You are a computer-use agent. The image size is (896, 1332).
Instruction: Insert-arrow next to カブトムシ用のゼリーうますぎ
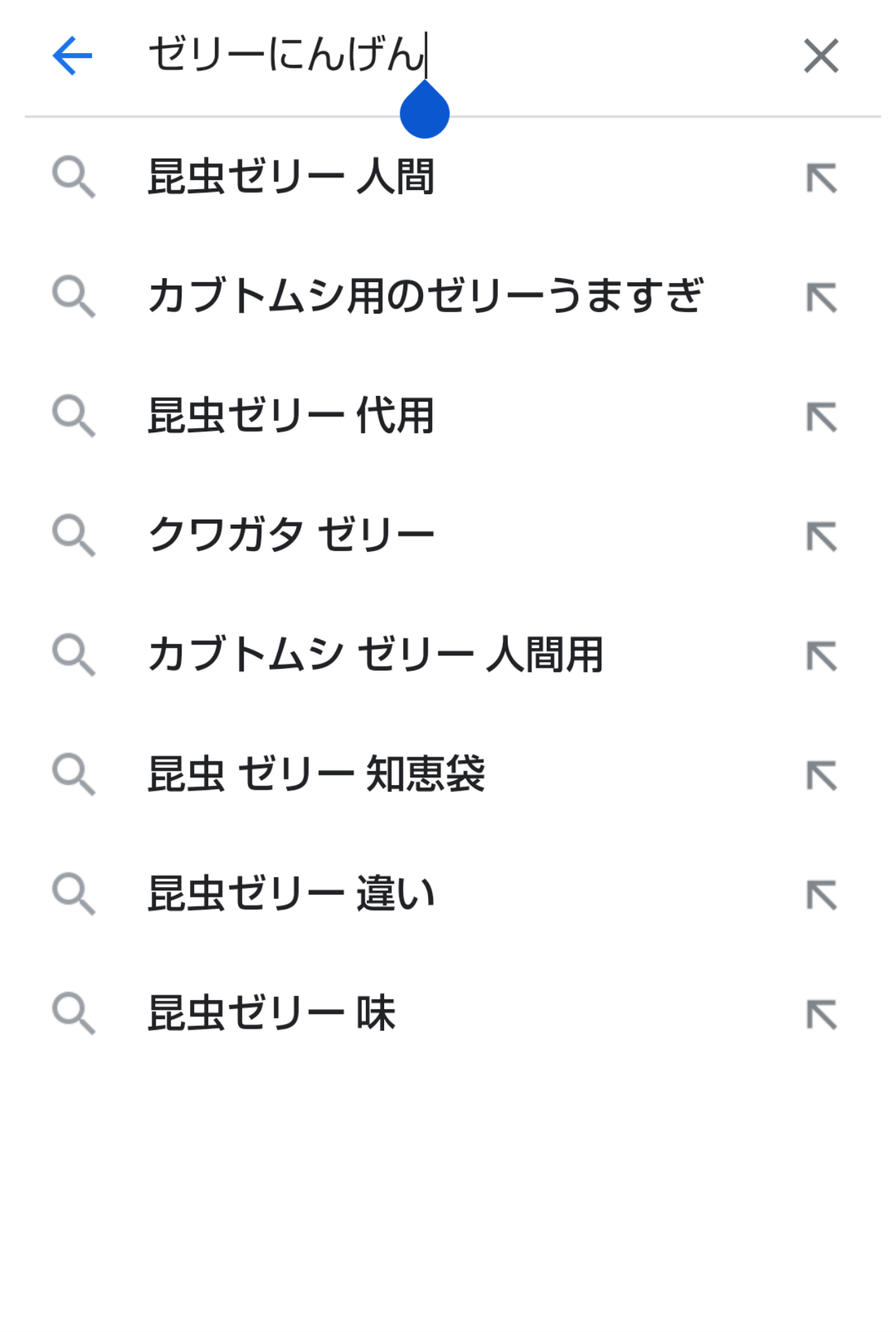point(821,298)
